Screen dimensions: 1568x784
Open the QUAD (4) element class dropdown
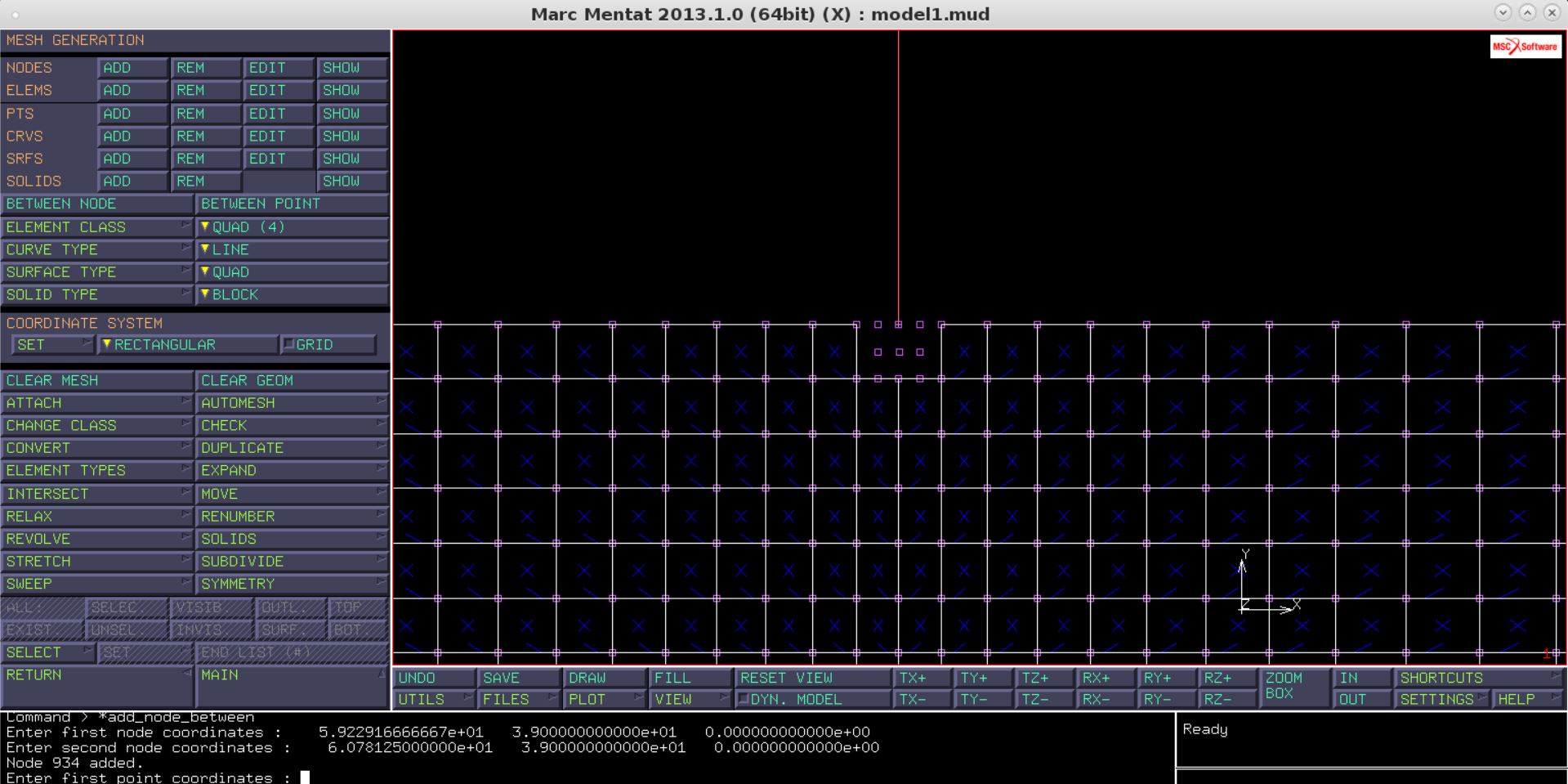click(x=292, y=227)
